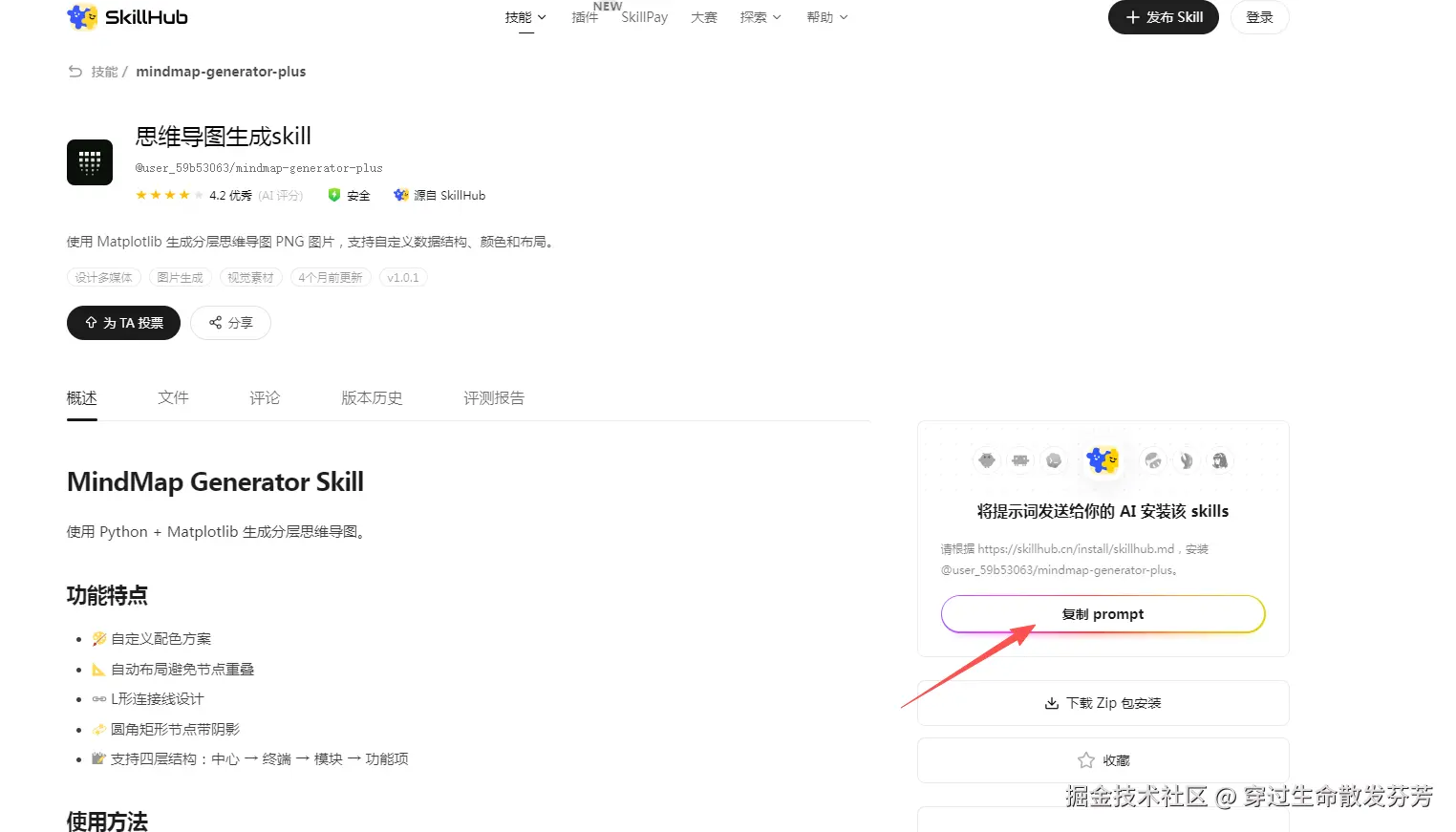Vote with the 为 TA 投票 button
Screen dimensions: 1456x832
click(123, 323)
